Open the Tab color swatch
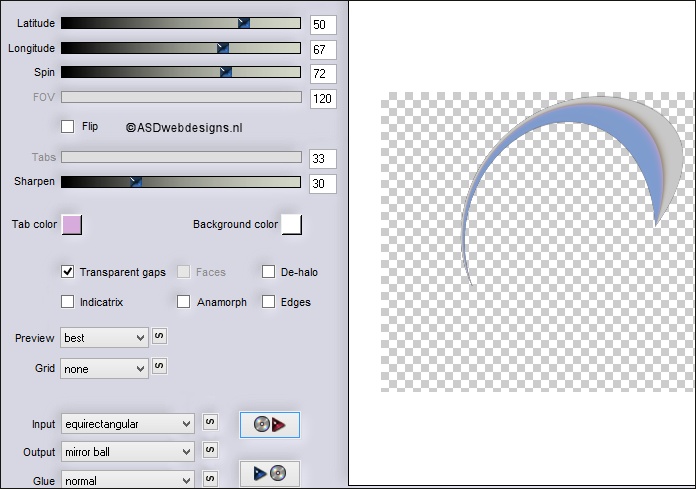 pyautogui.click(x=71, y=225)
